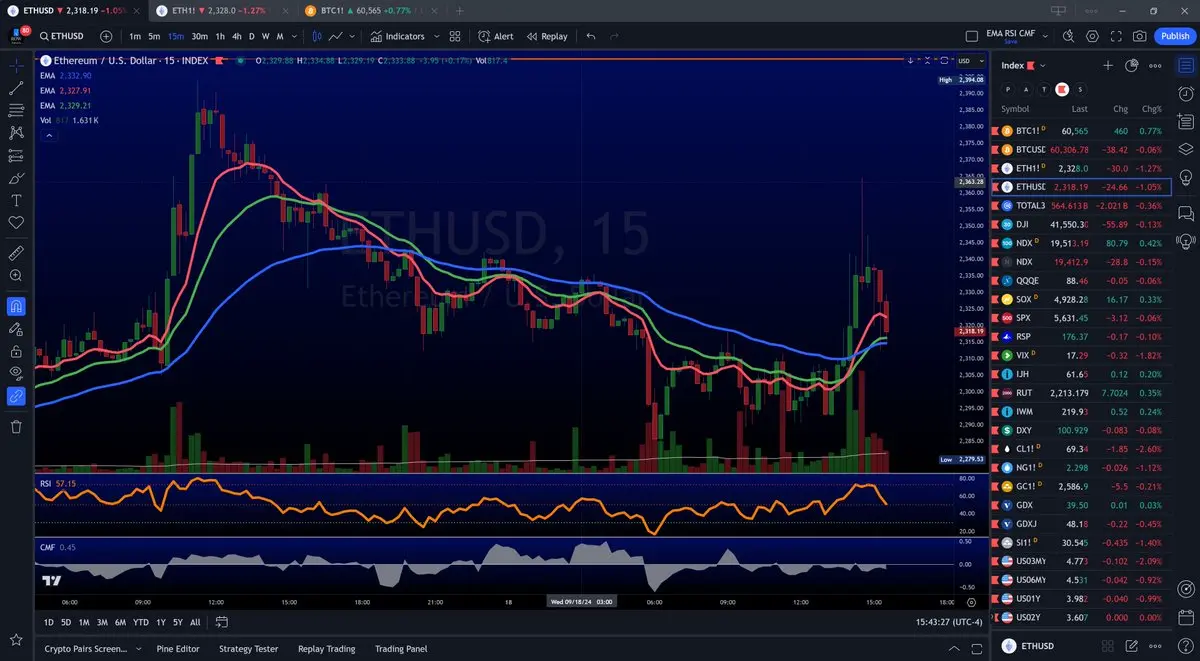The image size is (1200, 661).
Task: Select the ruler measure tool
Action: coord(16,252)
